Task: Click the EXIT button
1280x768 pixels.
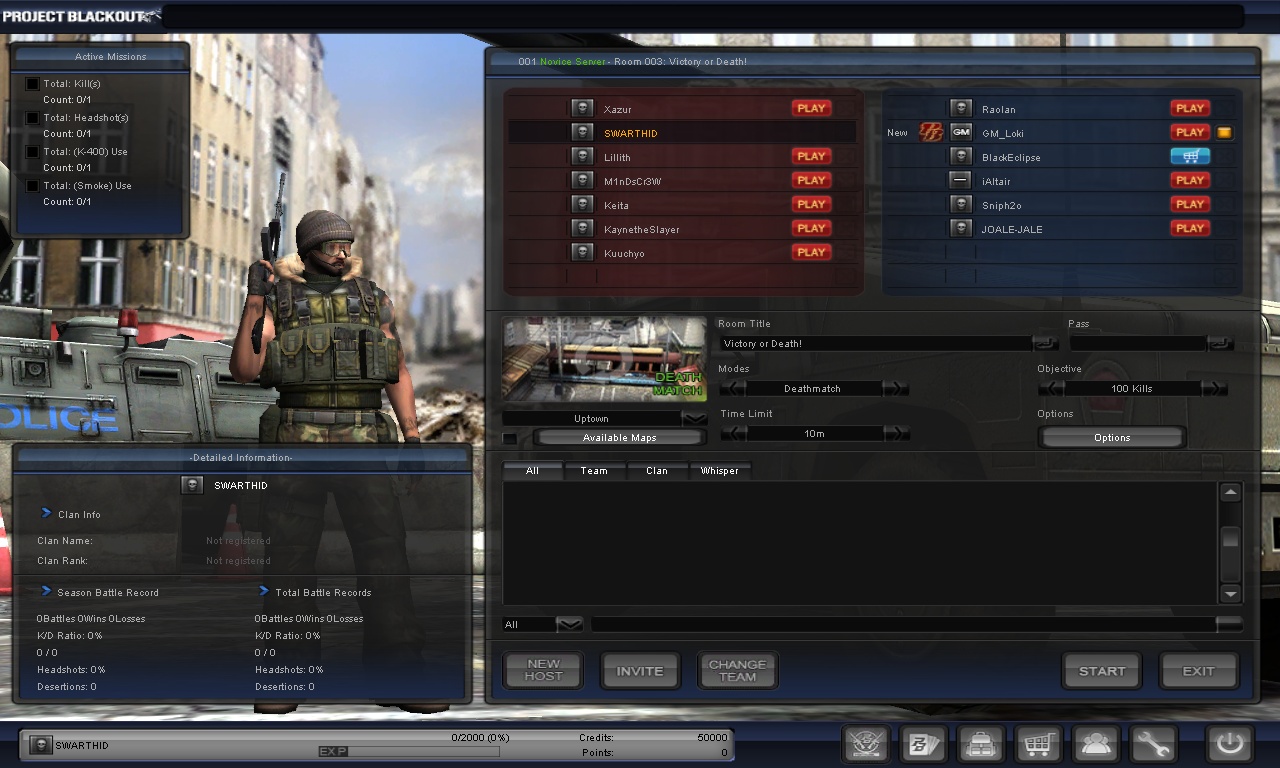Action: pyautogui.click(x=1199, y=670)
